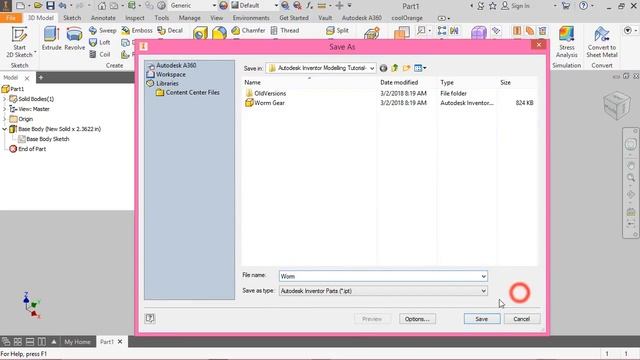Select the Split tool
The height and width of the screenshot is (360, 640).
[337, 30]
